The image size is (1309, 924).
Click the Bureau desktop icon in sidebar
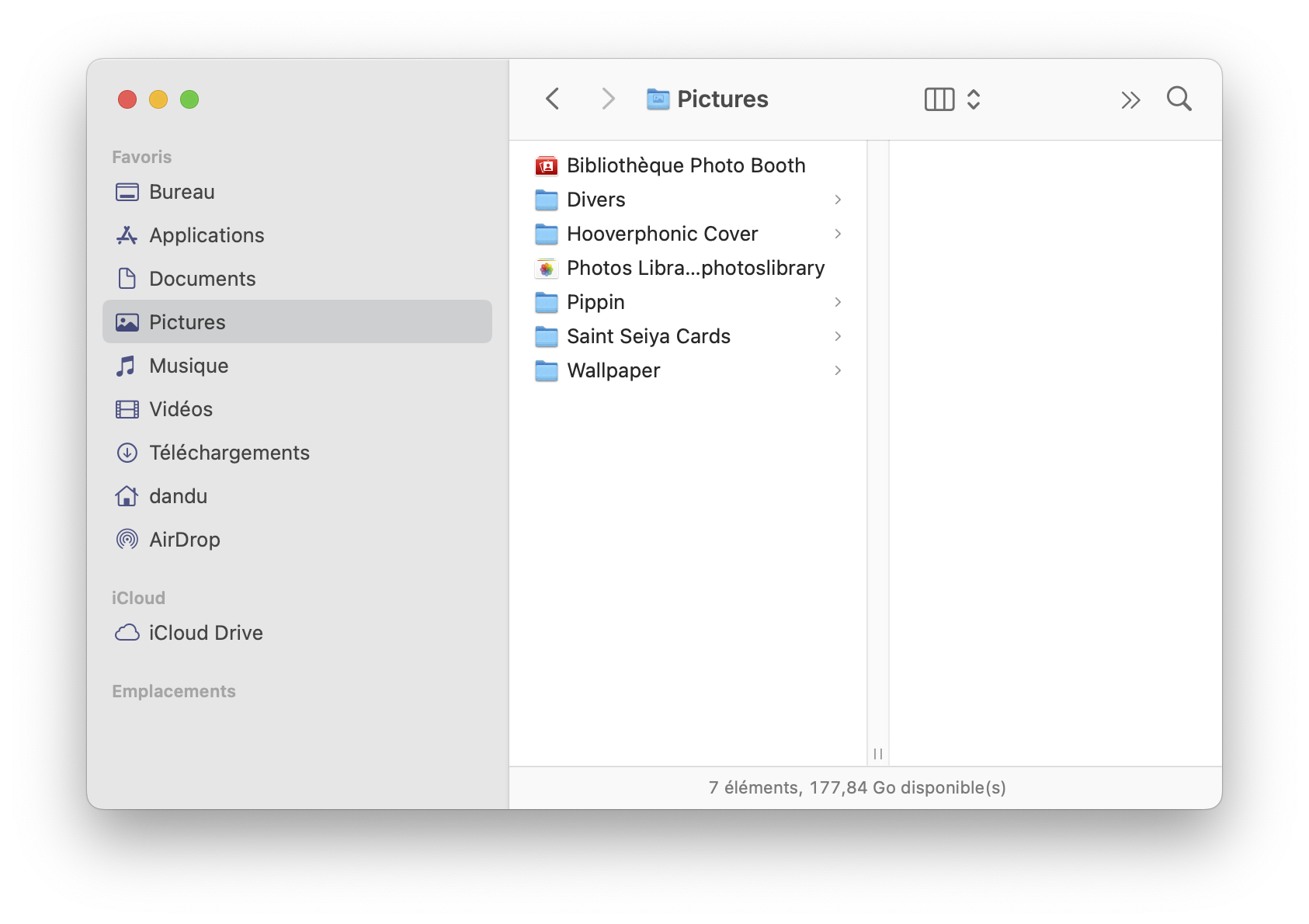pos(127,192)
